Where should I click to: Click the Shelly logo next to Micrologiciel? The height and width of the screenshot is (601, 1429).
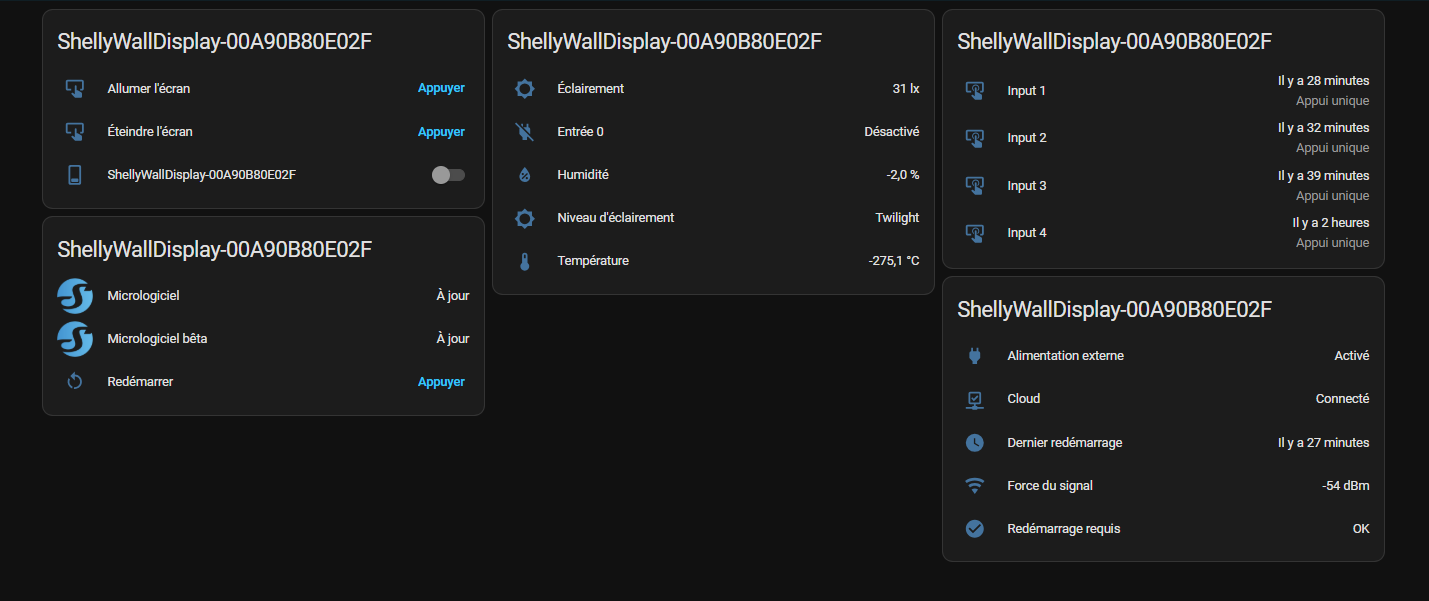tap(74, 296)
